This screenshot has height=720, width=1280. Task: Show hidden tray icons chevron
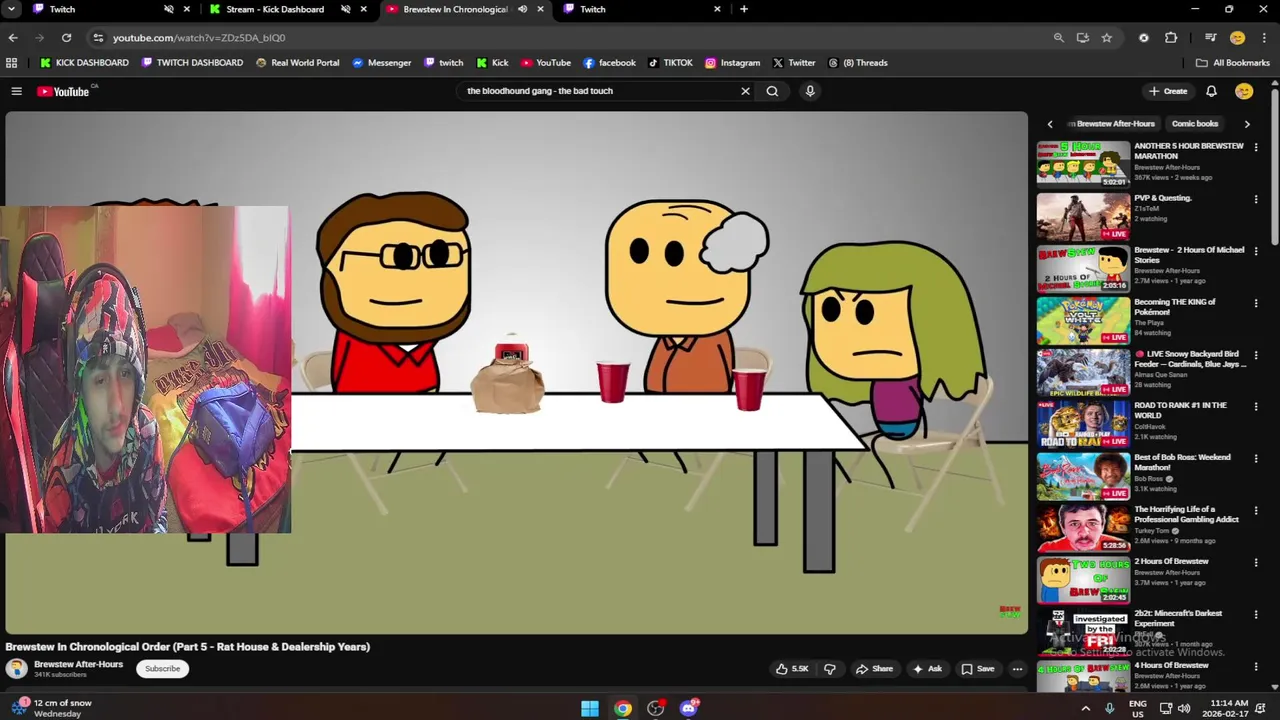pos(1086,708)
